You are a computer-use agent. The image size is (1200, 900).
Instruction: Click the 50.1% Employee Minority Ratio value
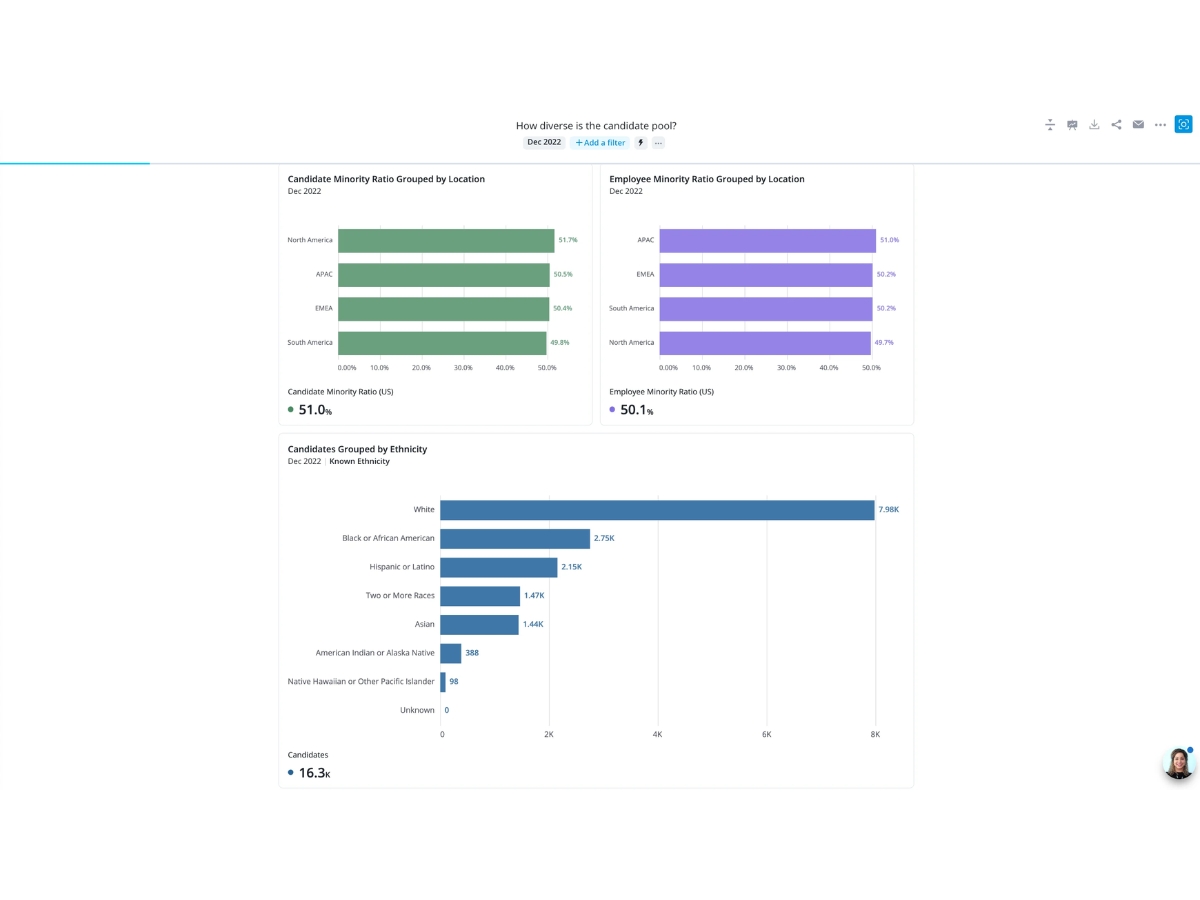pos(636,410)
